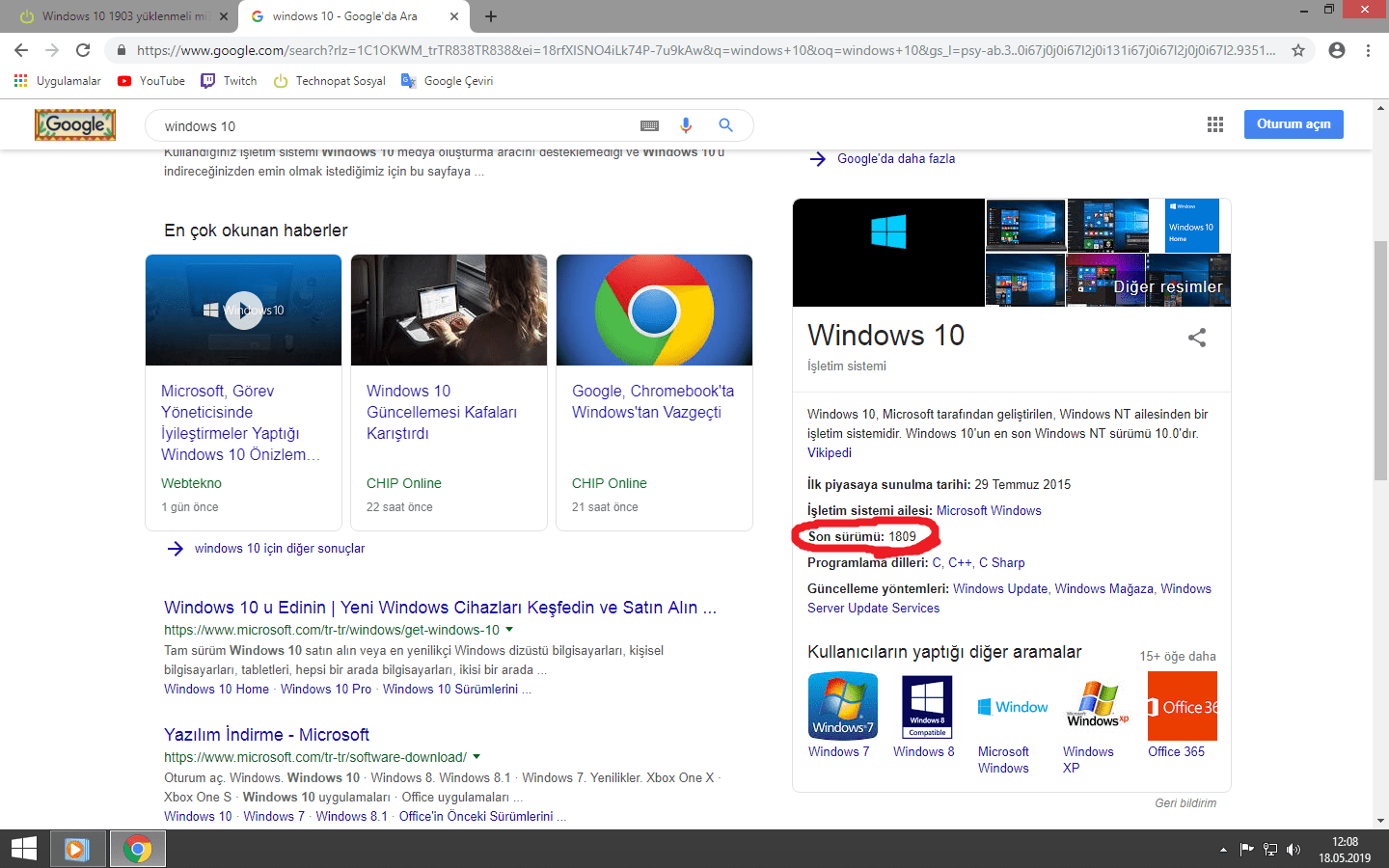The height and width of the screenshot is (868, 1389).
Task: Submit search with the magnifier icon
Action: [x=725, y=125]
